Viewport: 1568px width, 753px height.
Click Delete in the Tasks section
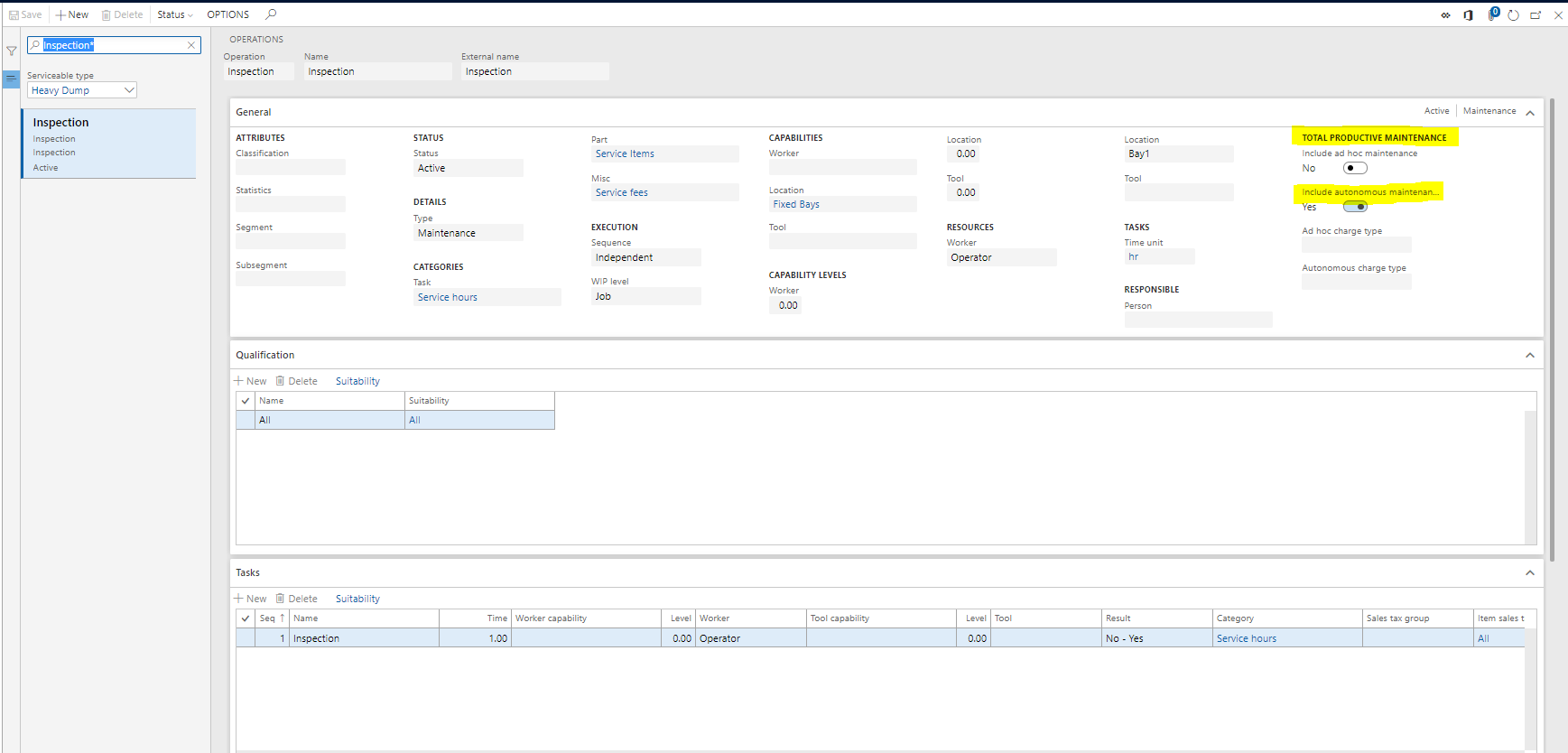click(297, 599)
